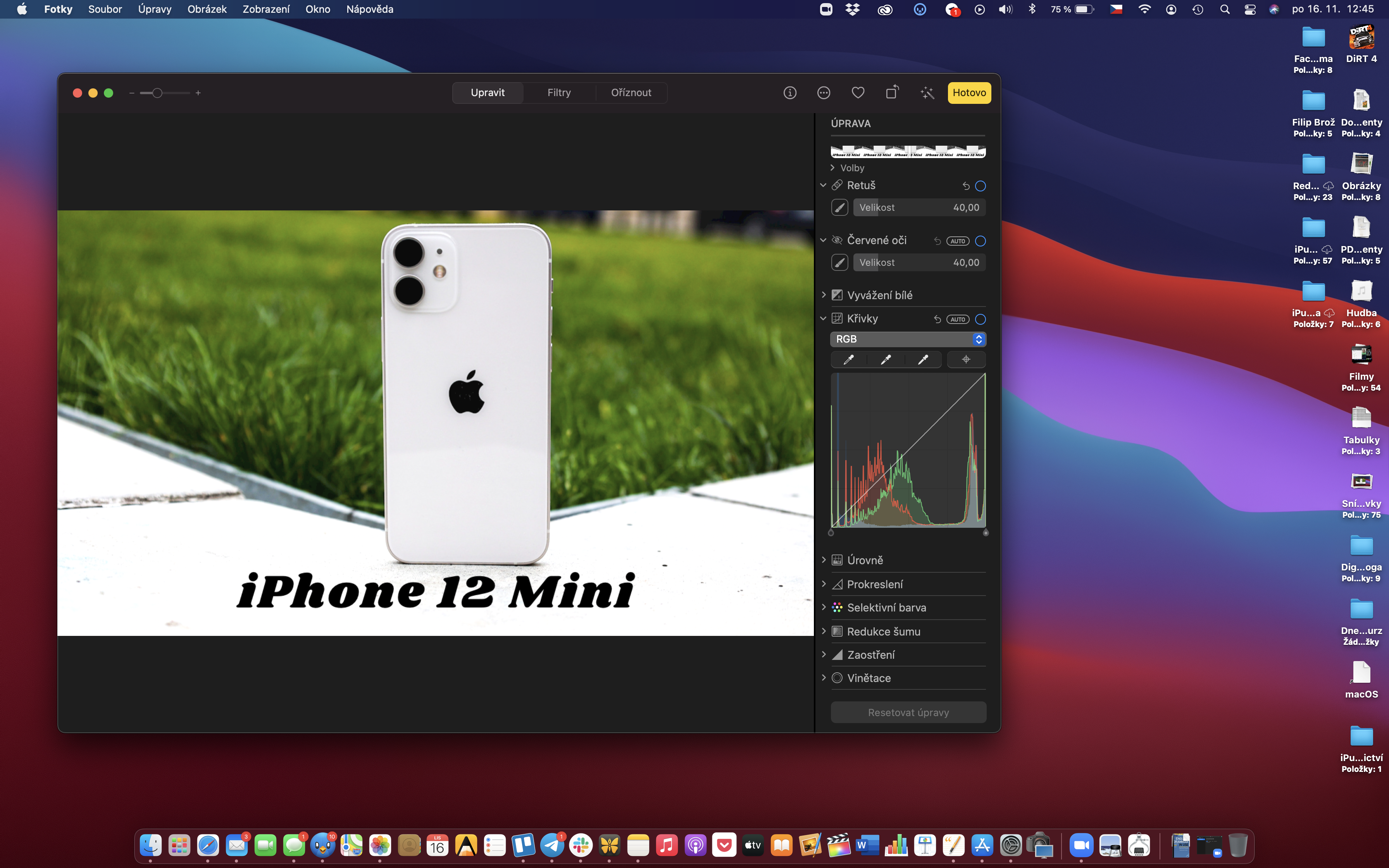Mark the photo as favorite with the heart icon
Screen dimensions: 1389x868
tap(858, 93)
